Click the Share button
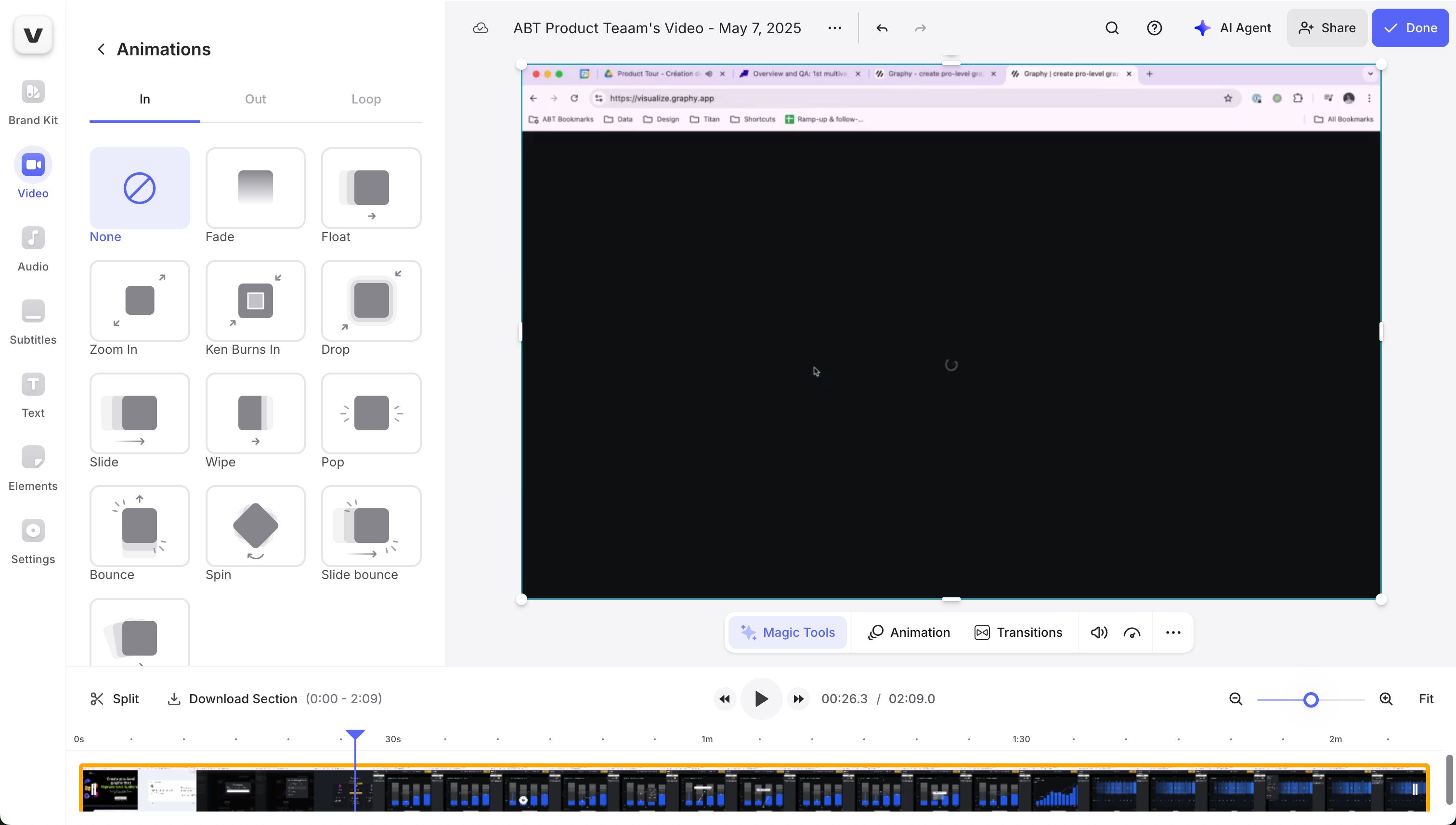This screenshot has width=1456, height=825. pyautogui.click(x=1327, y=28)
